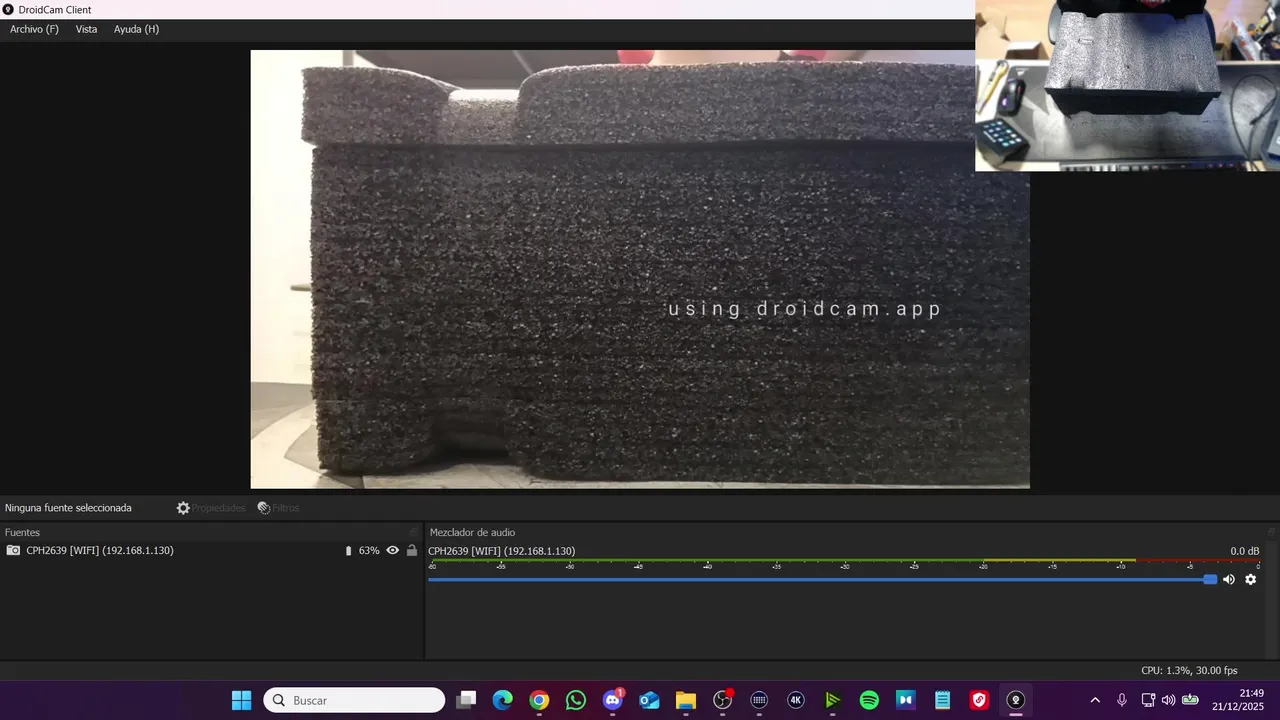Image resolution: width=1280 pixels, height=720 pixels.
Task: Click the Fuentes panel dock icon
Action: 413,533
